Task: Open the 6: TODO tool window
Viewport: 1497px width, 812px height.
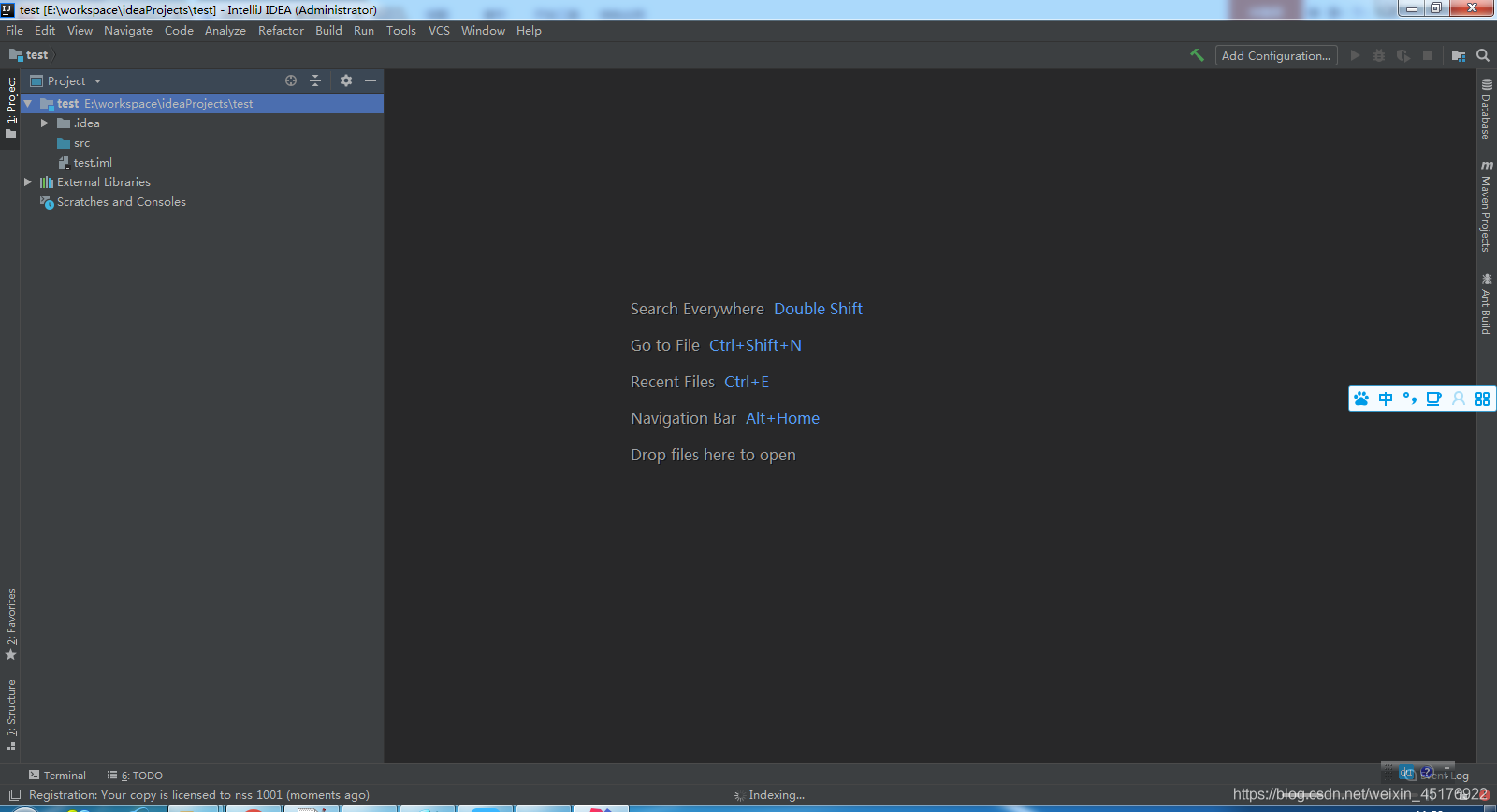Action: pos(135,775)
